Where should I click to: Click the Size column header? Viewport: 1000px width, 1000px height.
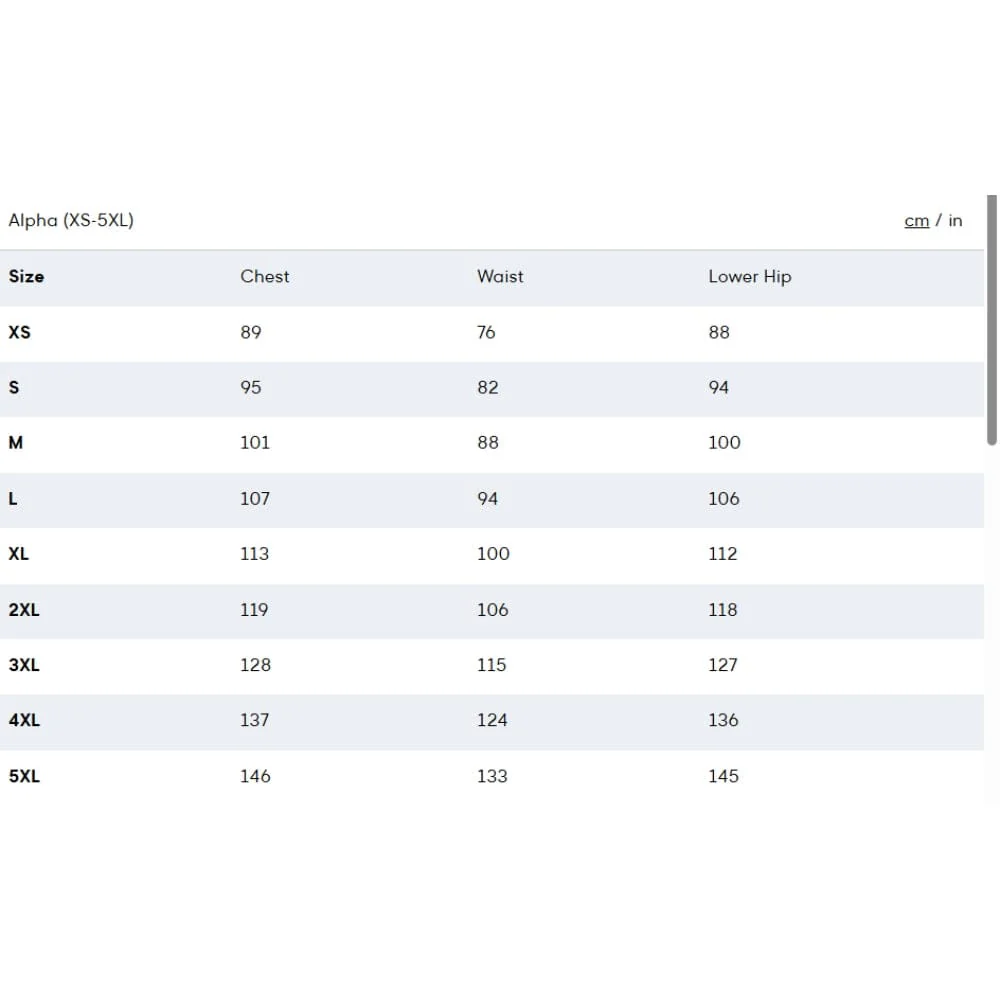26,277
